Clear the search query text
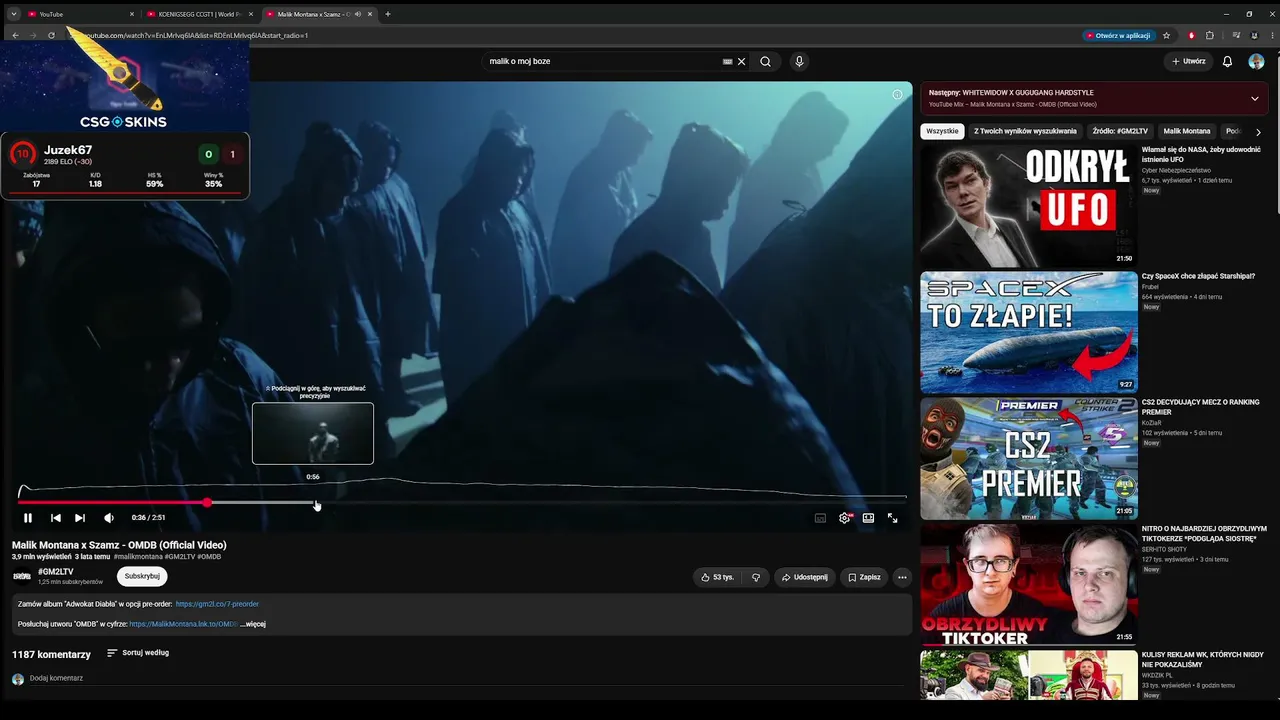 [x=742, y=61]
